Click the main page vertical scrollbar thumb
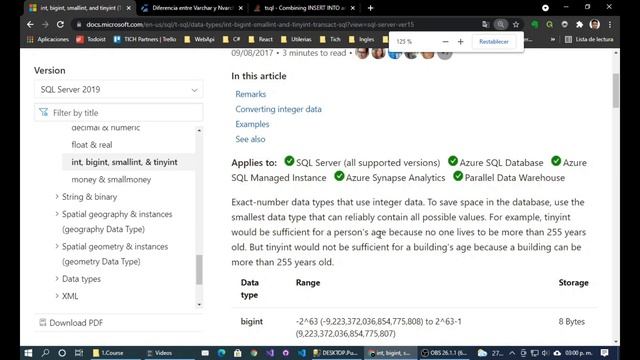This screenshot has width=640, height=360. 616,91
